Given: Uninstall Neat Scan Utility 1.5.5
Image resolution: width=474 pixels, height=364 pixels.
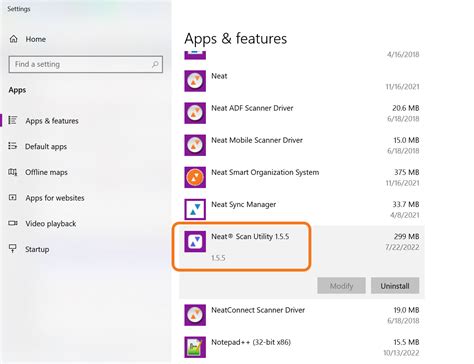Looking at the screenshot, I should point(395,286).
